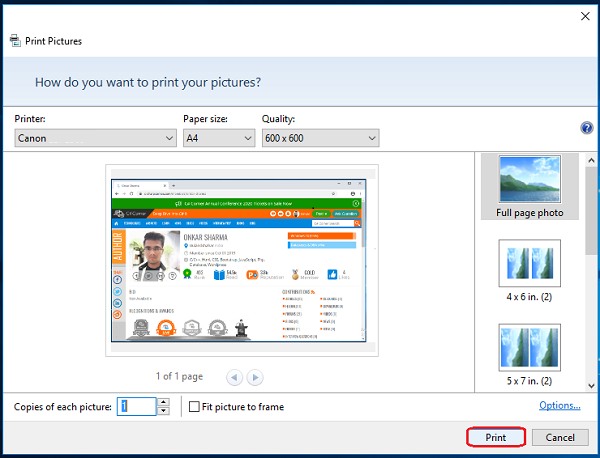600x458 pixels.
Task: Click the blue help question mark icon
Action: [x=587, y=128]
